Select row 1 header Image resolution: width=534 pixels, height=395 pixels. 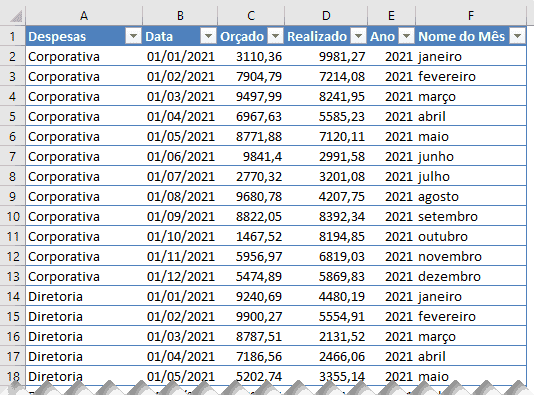(x=13, y=36)
